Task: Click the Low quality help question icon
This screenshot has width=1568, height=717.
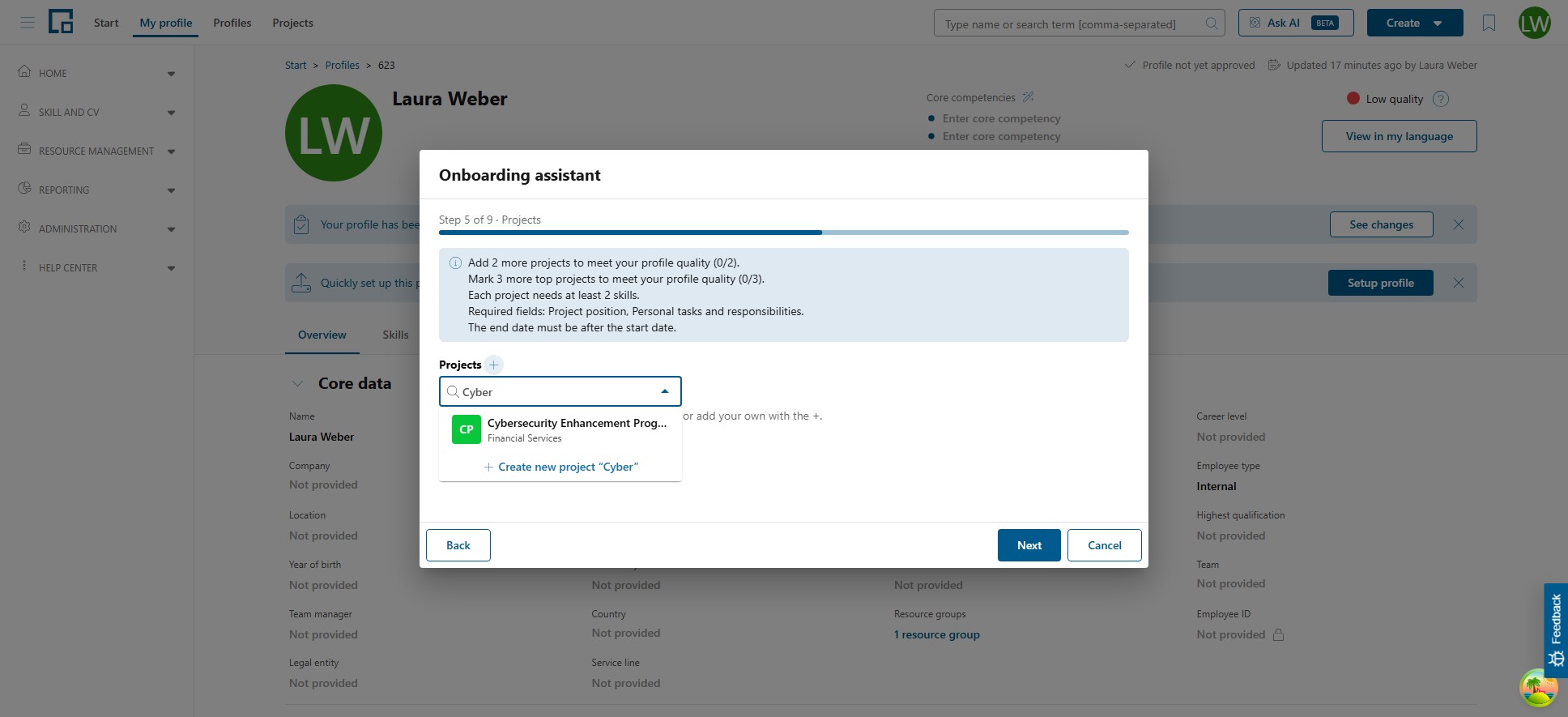Action: point(1440,99)
